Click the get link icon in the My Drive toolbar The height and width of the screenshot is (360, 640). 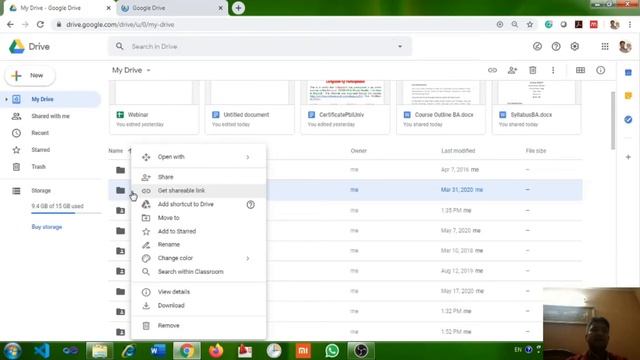click(492, 70)
